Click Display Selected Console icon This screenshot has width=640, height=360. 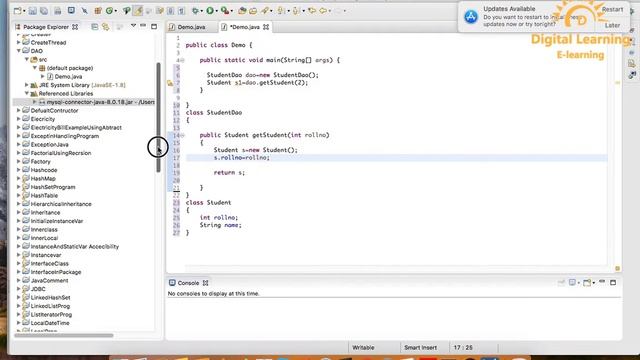[572, 282]
